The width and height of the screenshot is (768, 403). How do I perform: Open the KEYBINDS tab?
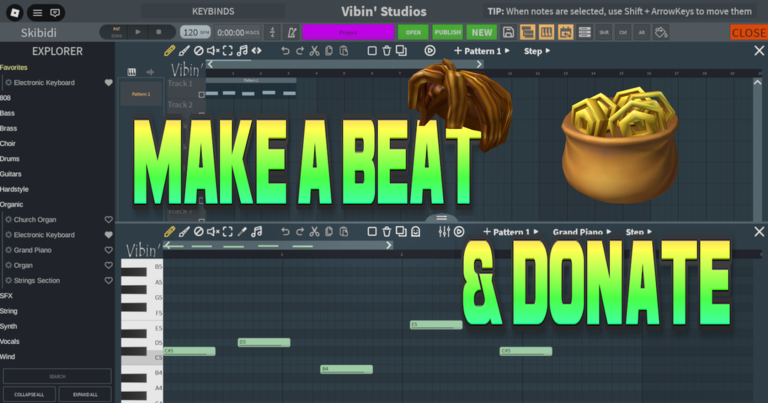(x=213, y=11)
